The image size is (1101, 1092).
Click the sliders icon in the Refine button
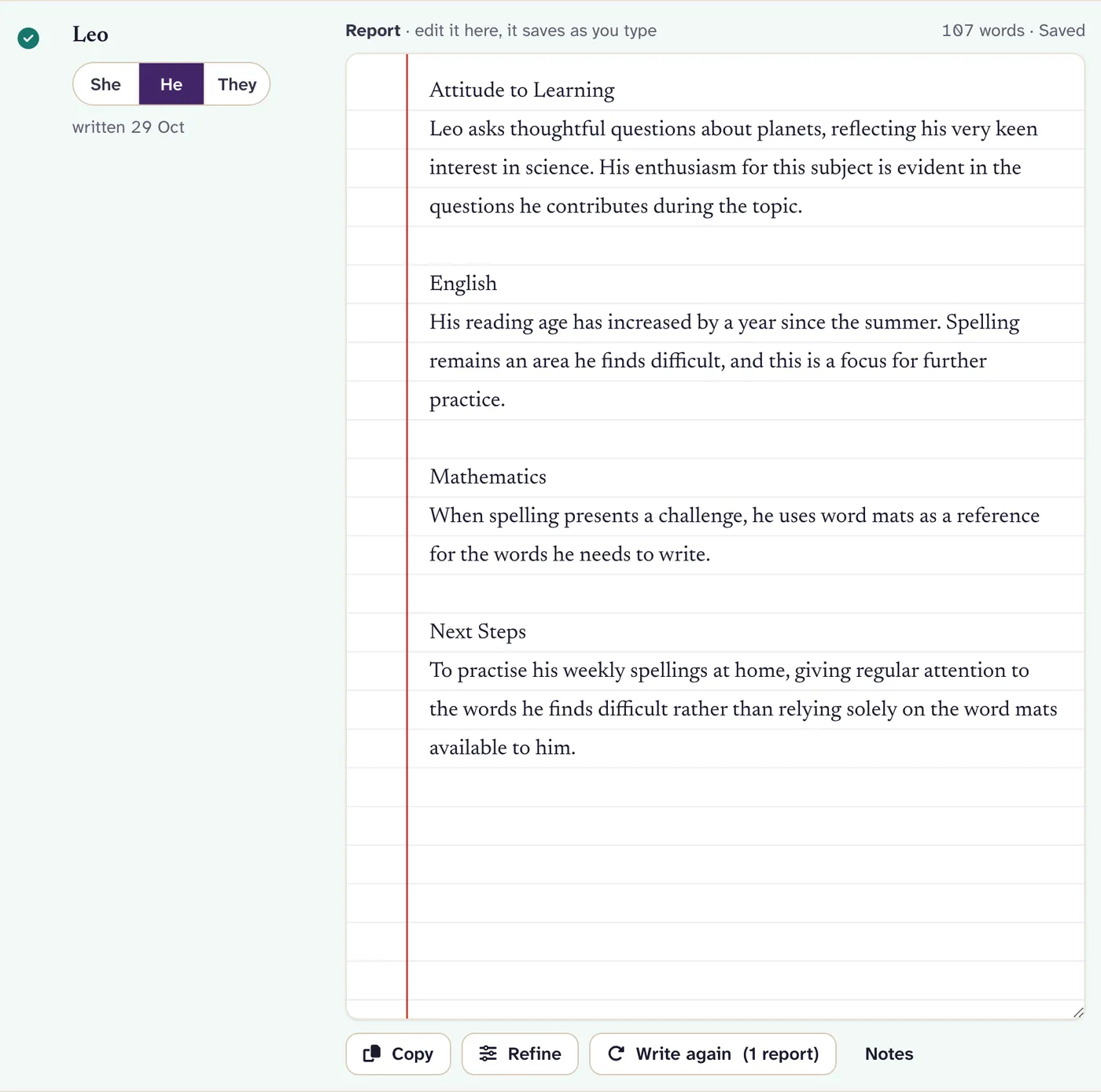tap(488, 1053)
